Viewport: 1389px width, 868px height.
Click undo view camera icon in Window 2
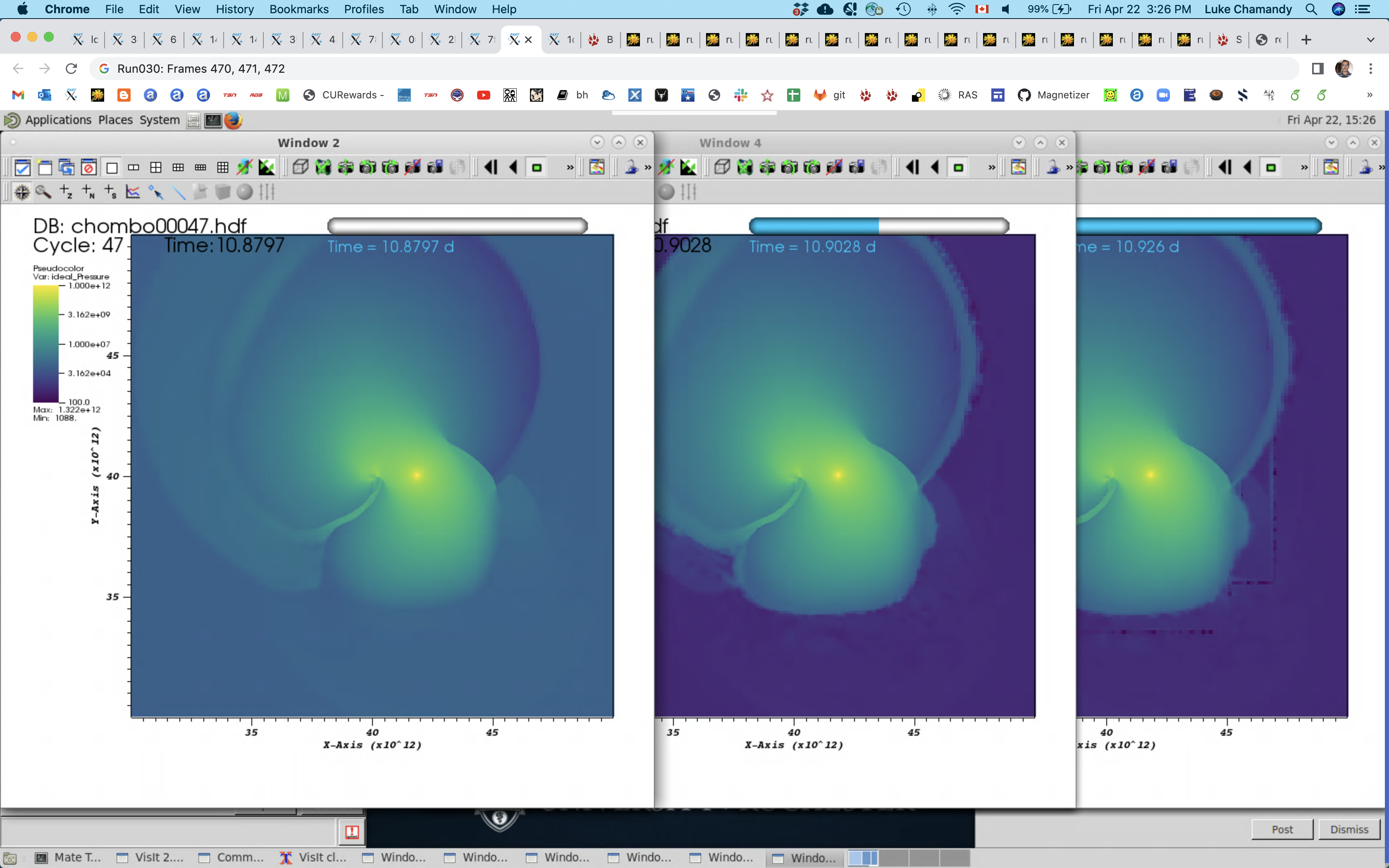tap(368, 168)
